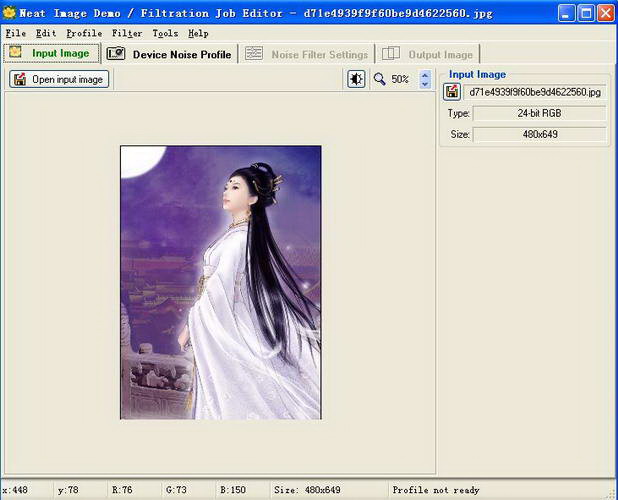Switch to the Input Image tab

coord(52,53)
